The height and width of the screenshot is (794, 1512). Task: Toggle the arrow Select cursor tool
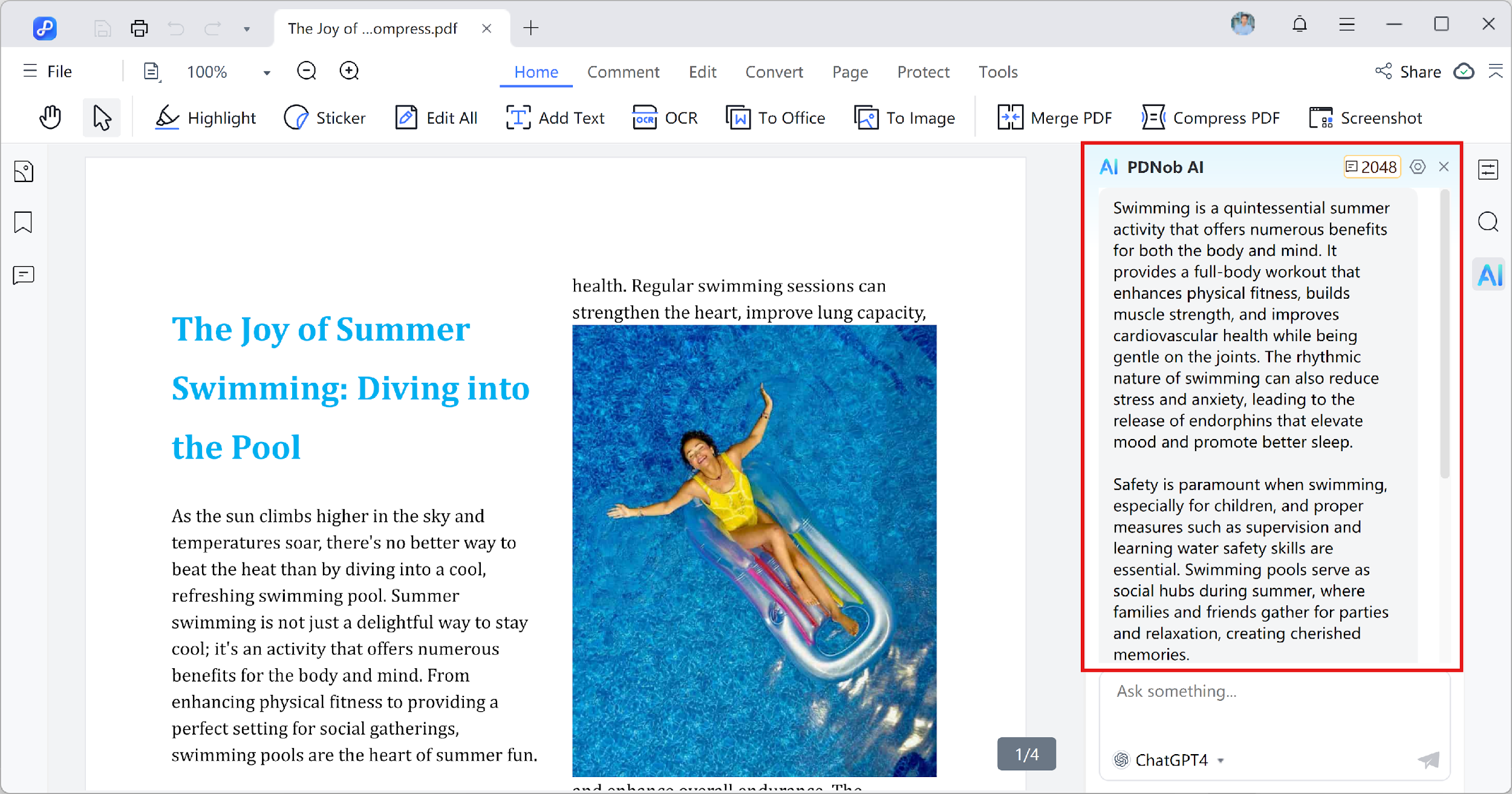point(102,117)
